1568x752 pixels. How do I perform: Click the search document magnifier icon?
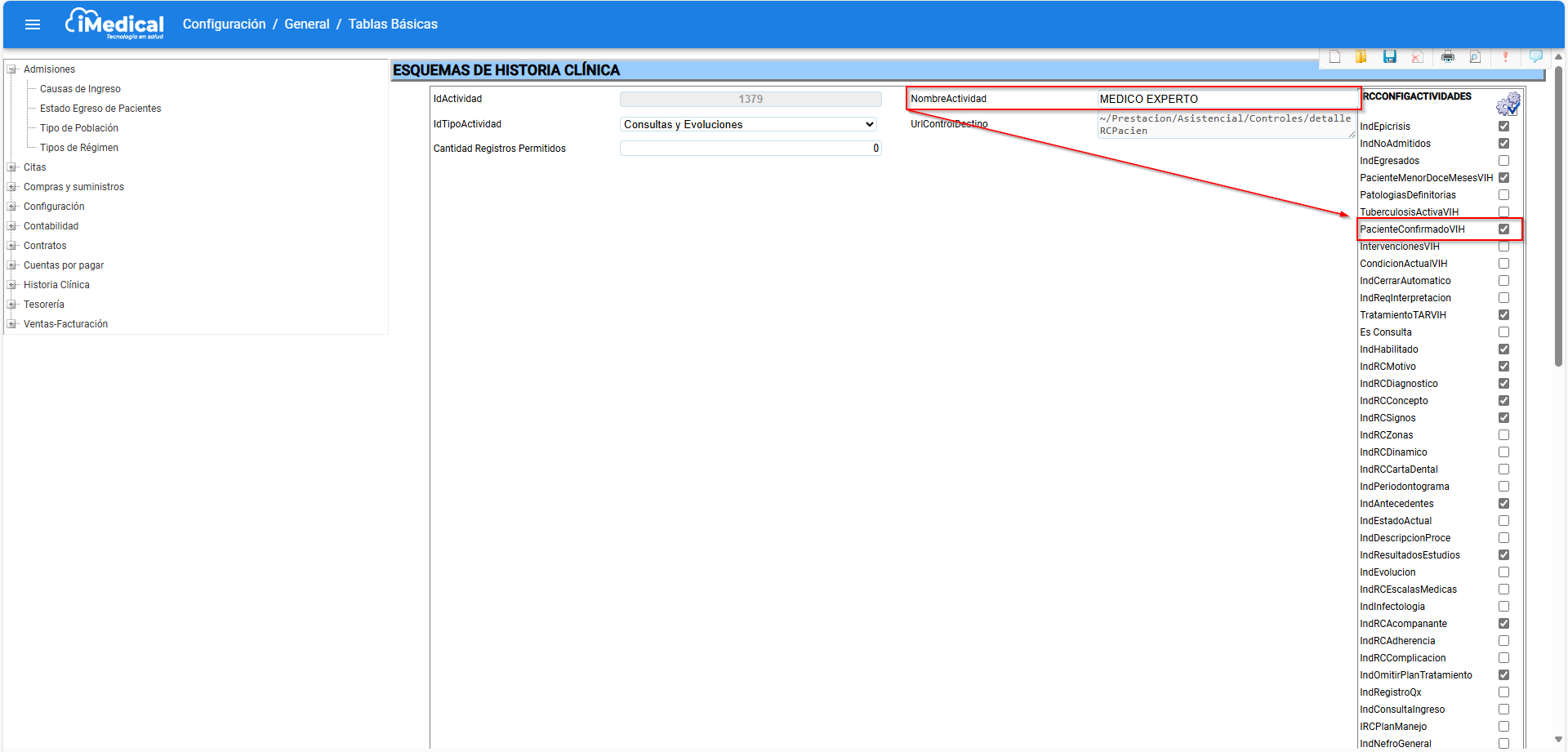1475,56
